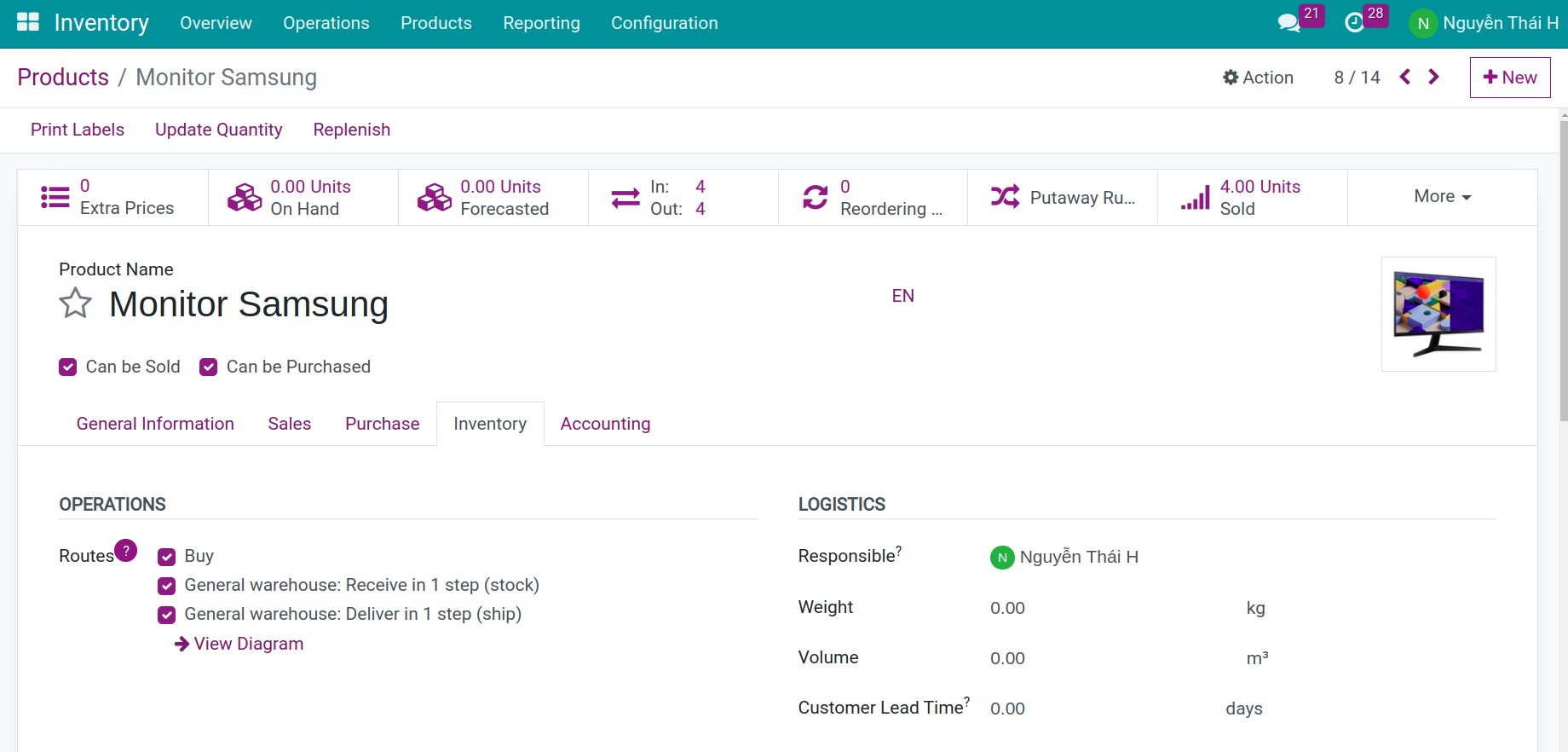Click the Extra Prices list icon
The image size is (1568, 752).
pos(55,197)
